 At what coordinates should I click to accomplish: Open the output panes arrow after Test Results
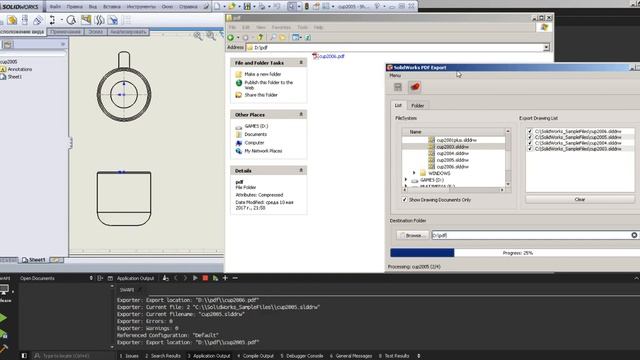click(419, 356)
